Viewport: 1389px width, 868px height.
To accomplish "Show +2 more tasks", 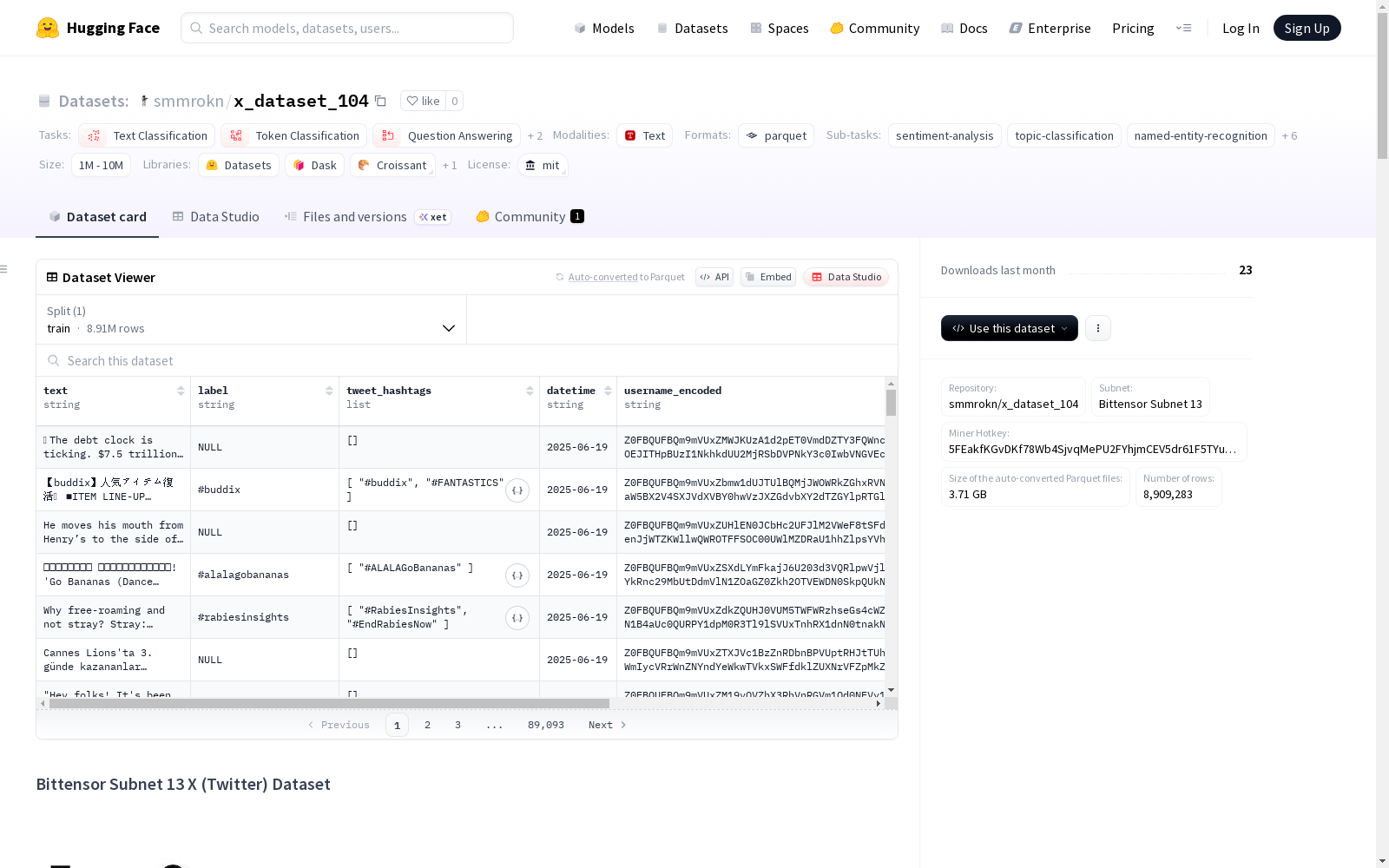I will [x=535, y=136].
